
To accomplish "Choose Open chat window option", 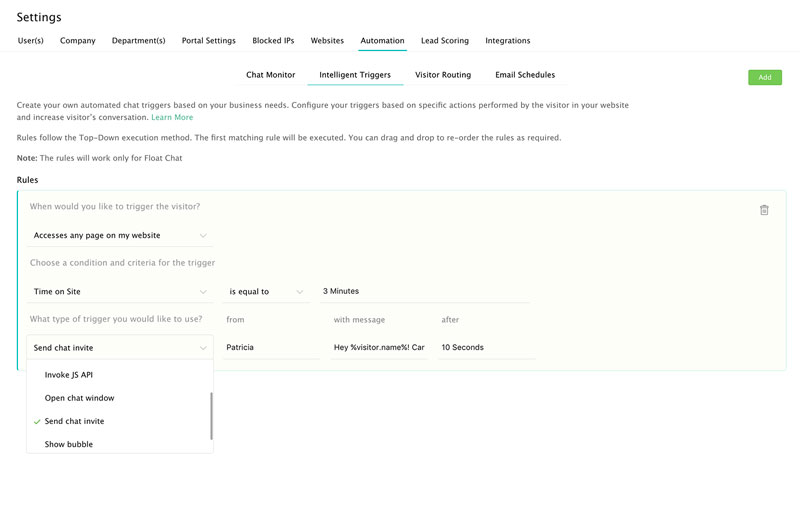I will pos(120,398).
